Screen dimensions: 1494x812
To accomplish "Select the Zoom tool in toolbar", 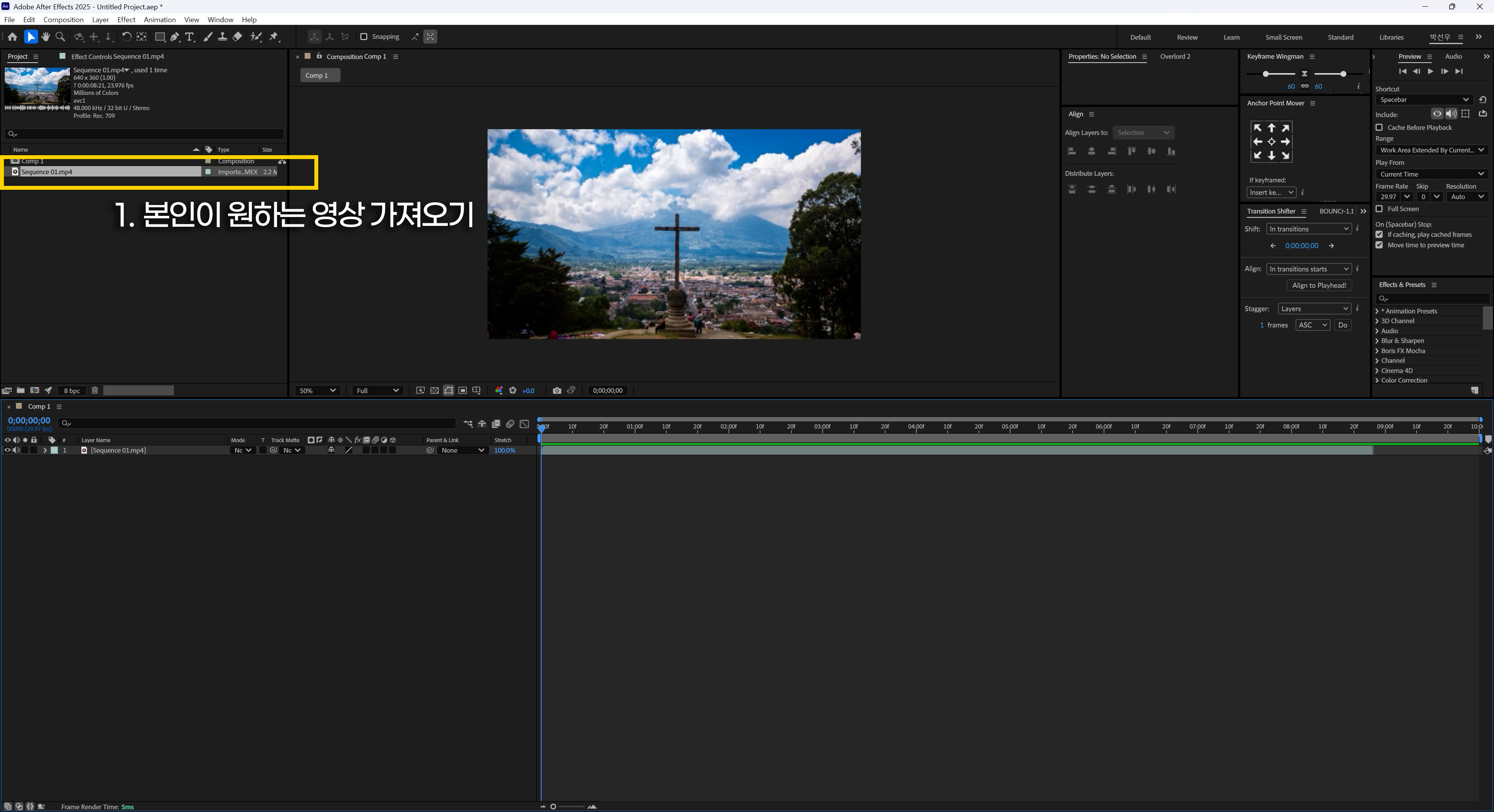I will [60, 37].
